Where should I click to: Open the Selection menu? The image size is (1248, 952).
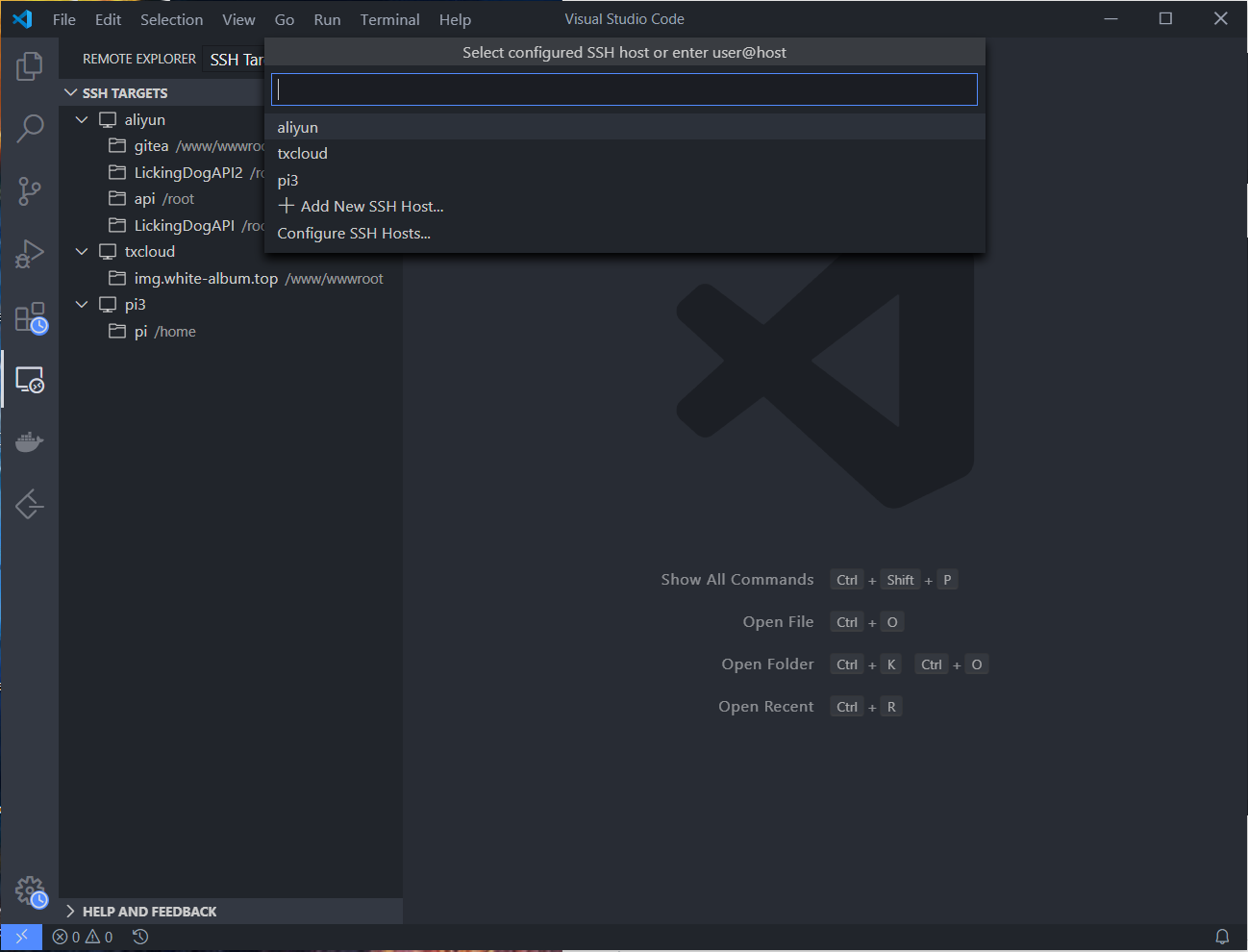pos(171,19)
